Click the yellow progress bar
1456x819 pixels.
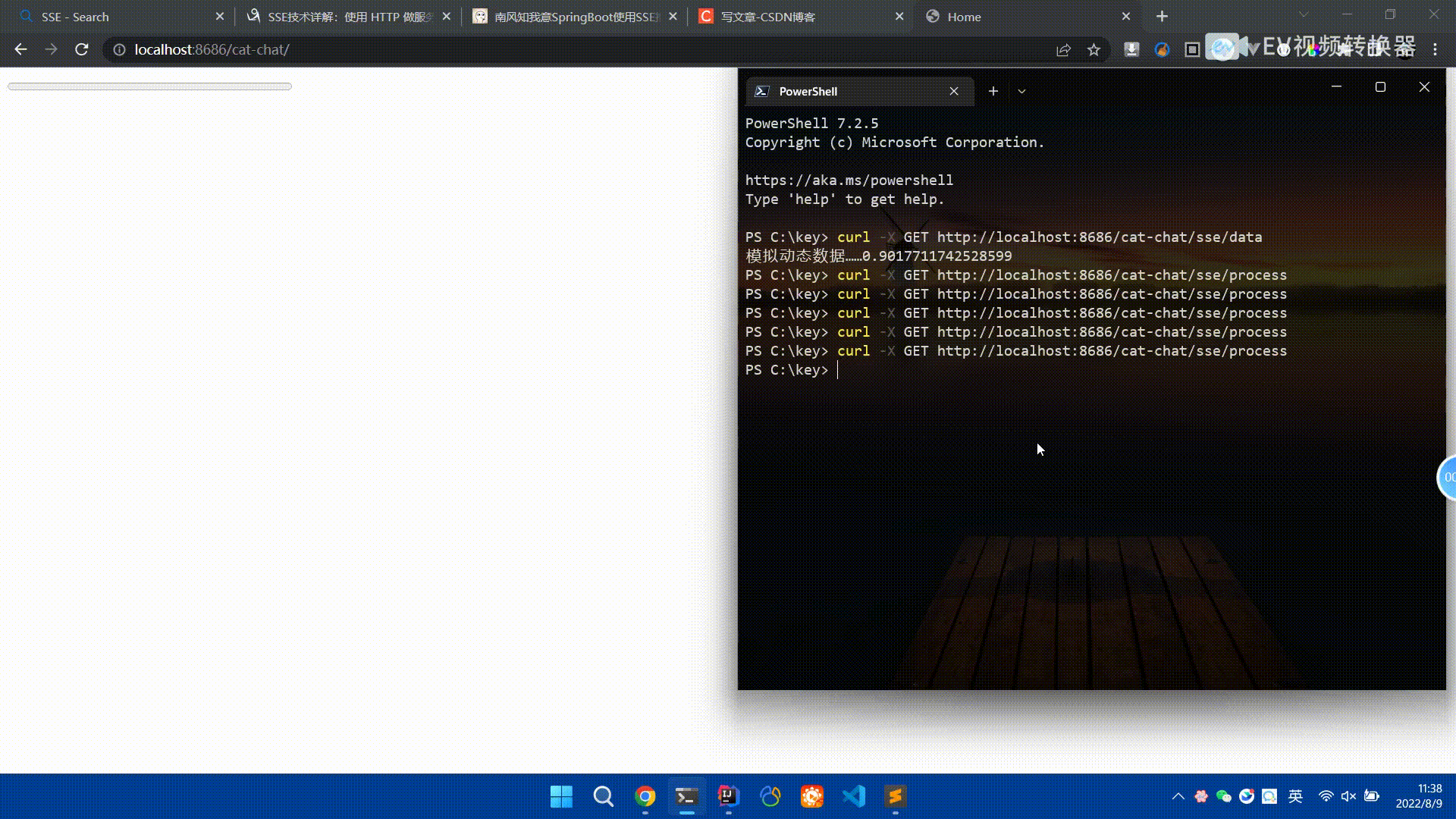tap(149, 86)
